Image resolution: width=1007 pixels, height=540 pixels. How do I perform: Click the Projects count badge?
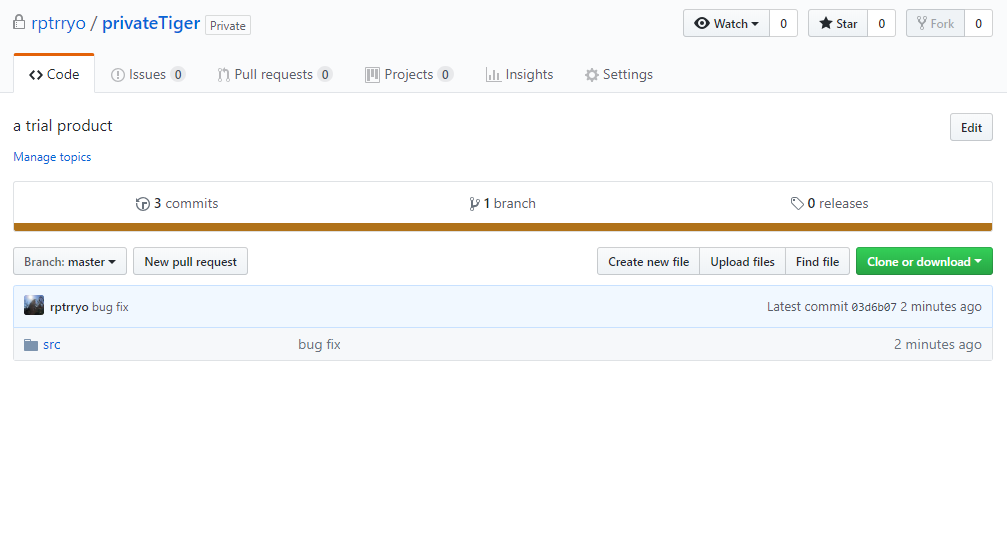445,74
